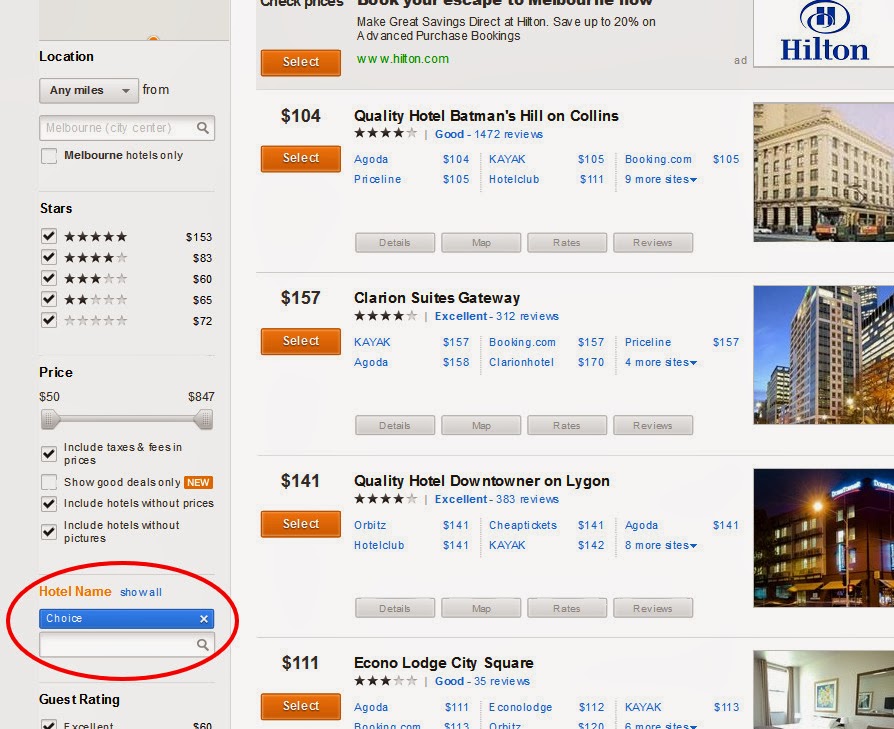
Task: Click the maximum price slider handle
Action: coord(204,420)
